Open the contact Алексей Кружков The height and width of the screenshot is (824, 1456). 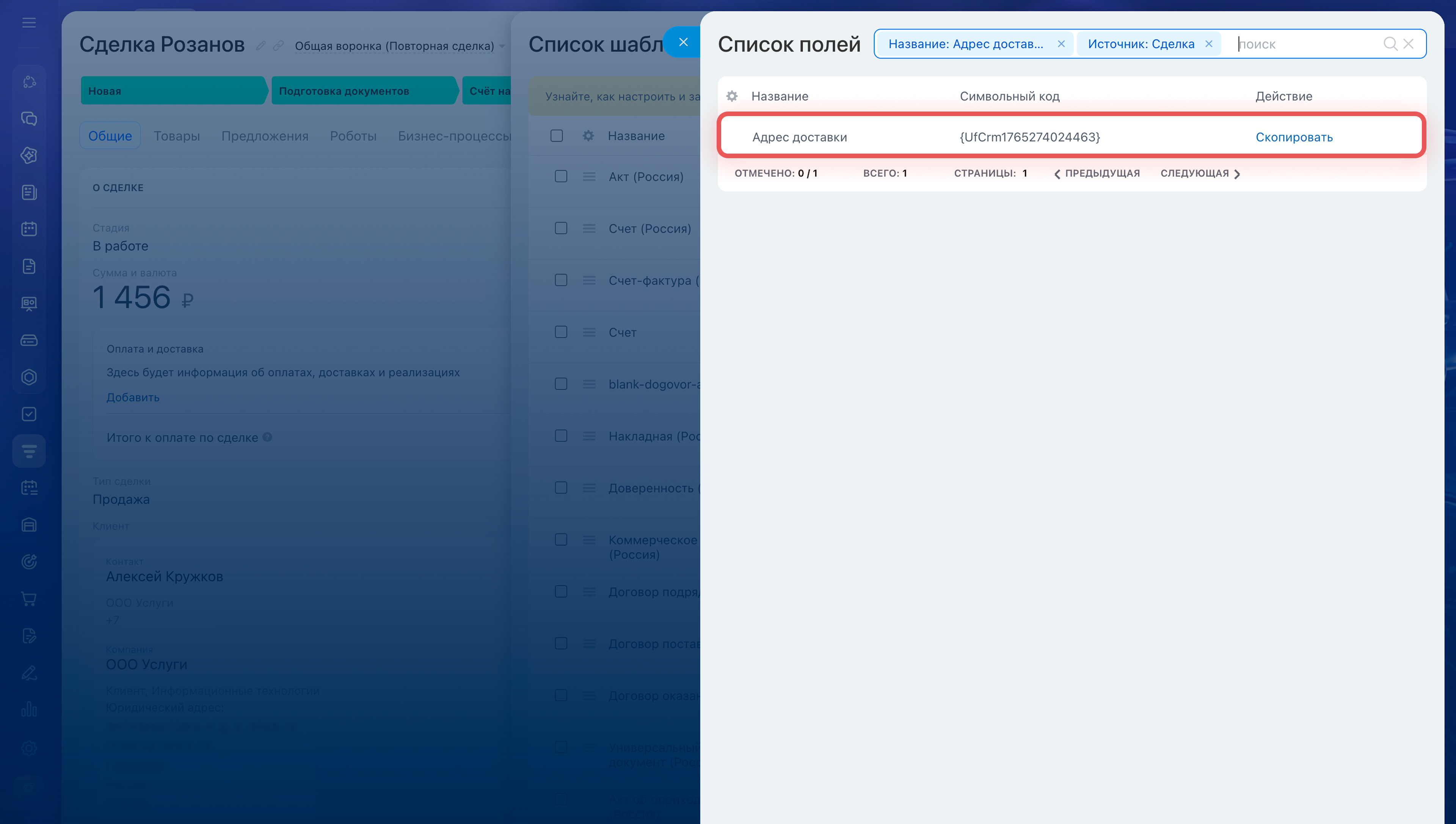(x=165, y=577)
